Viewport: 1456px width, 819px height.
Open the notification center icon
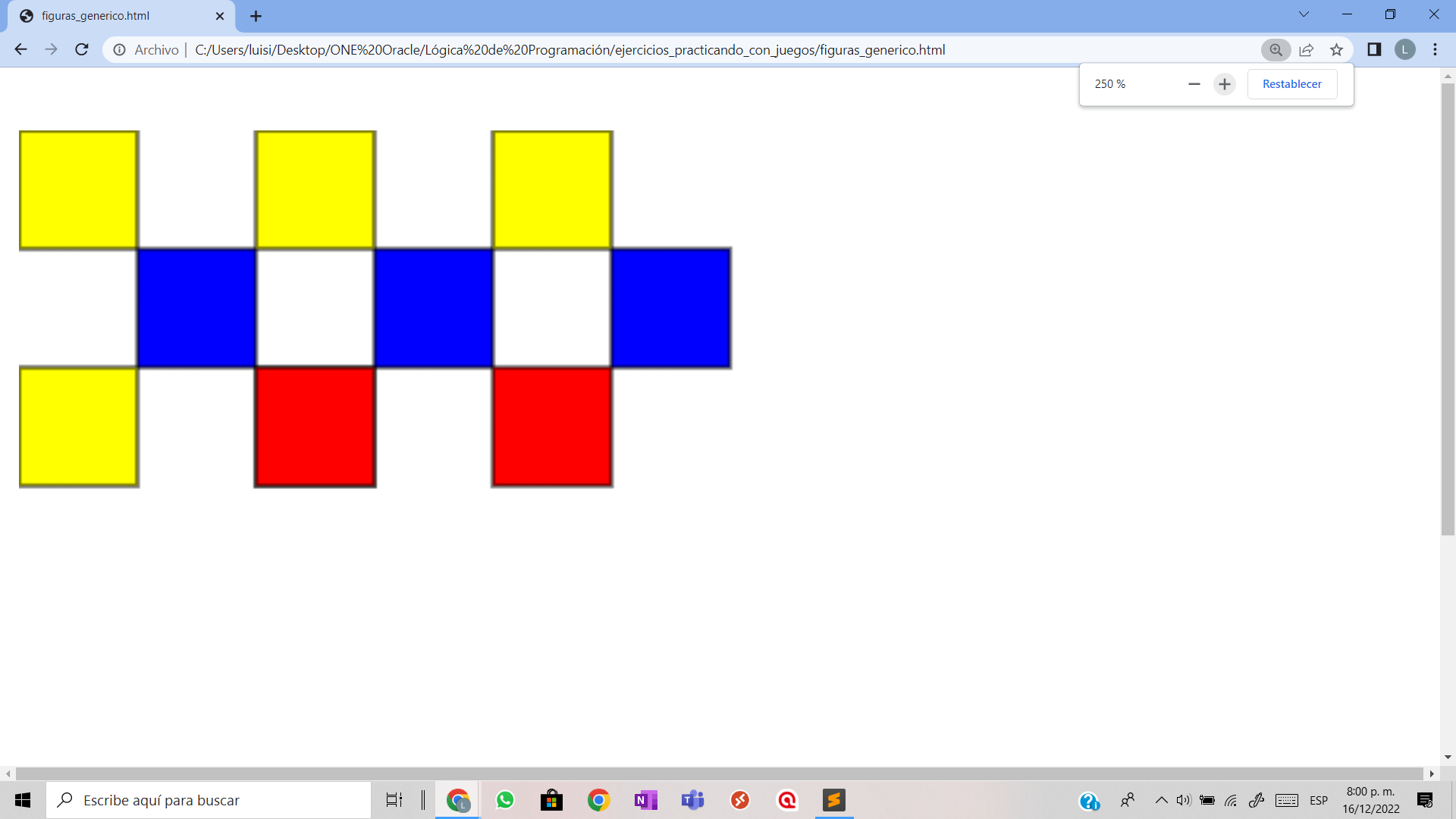(1425, 800)
